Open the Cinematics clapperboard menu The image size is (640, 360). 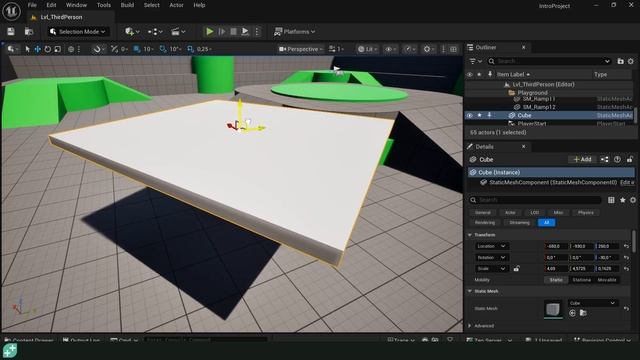(178, 31)
